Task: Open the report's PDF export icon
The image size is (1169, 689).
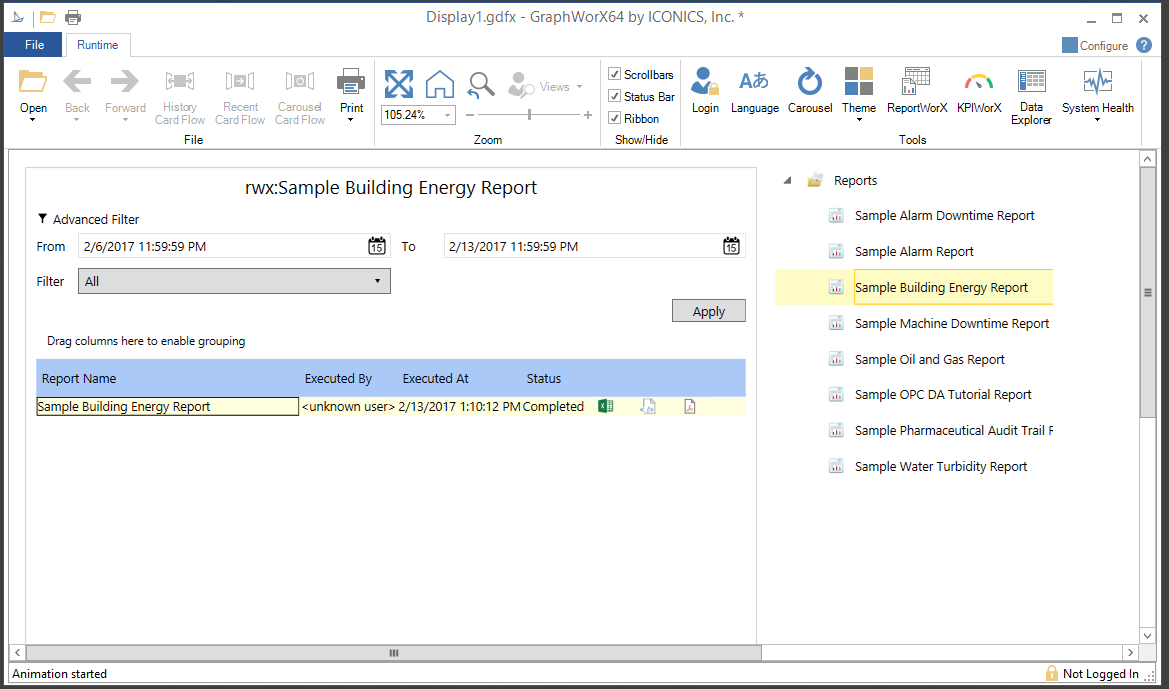Action: pos(689,406)
